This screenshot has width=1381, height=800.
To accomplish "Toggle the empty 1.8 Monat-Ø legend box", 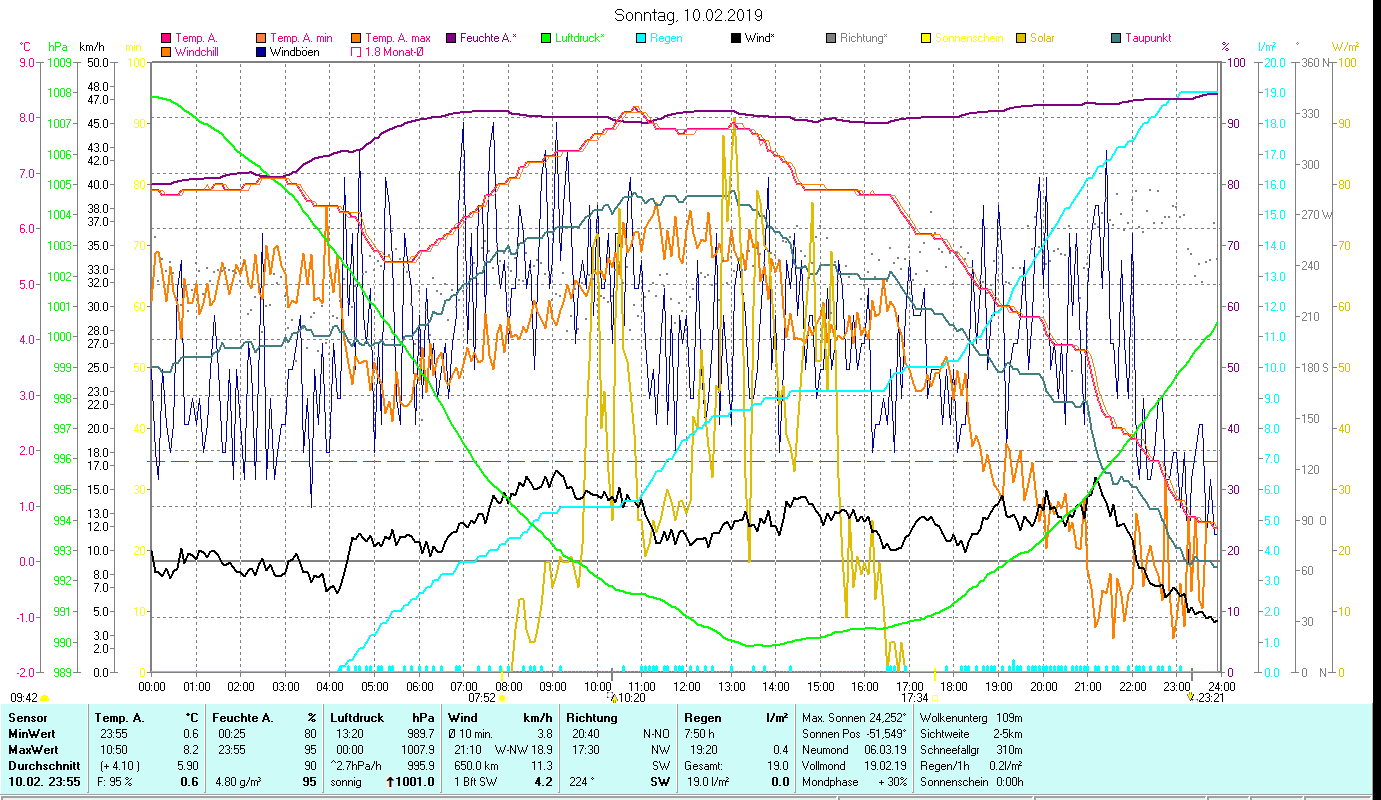I will [356, 51].
